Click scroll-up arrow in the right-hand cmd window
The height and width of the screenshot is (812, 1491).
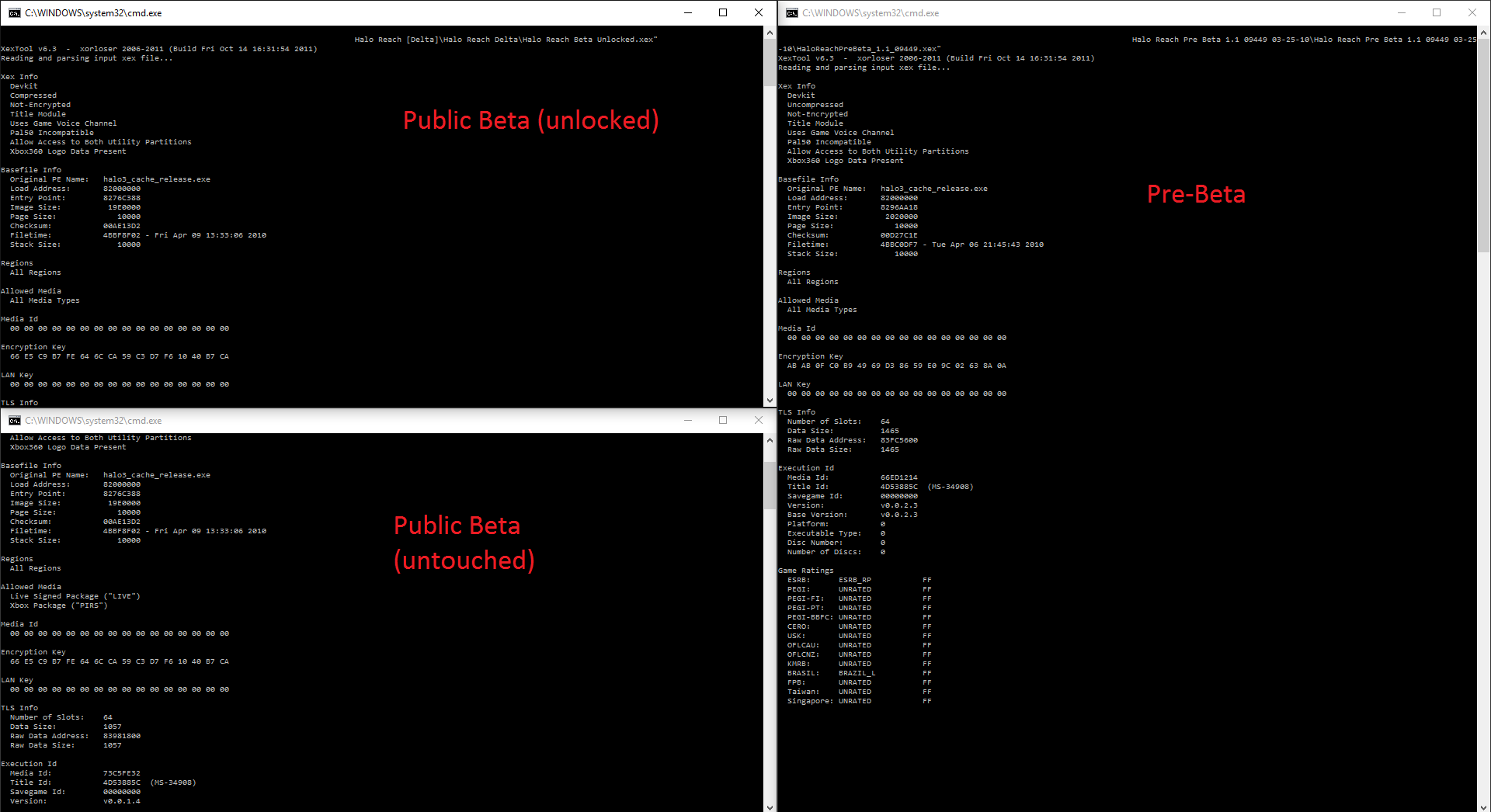pyautogui.click(x=1483, y=33)
